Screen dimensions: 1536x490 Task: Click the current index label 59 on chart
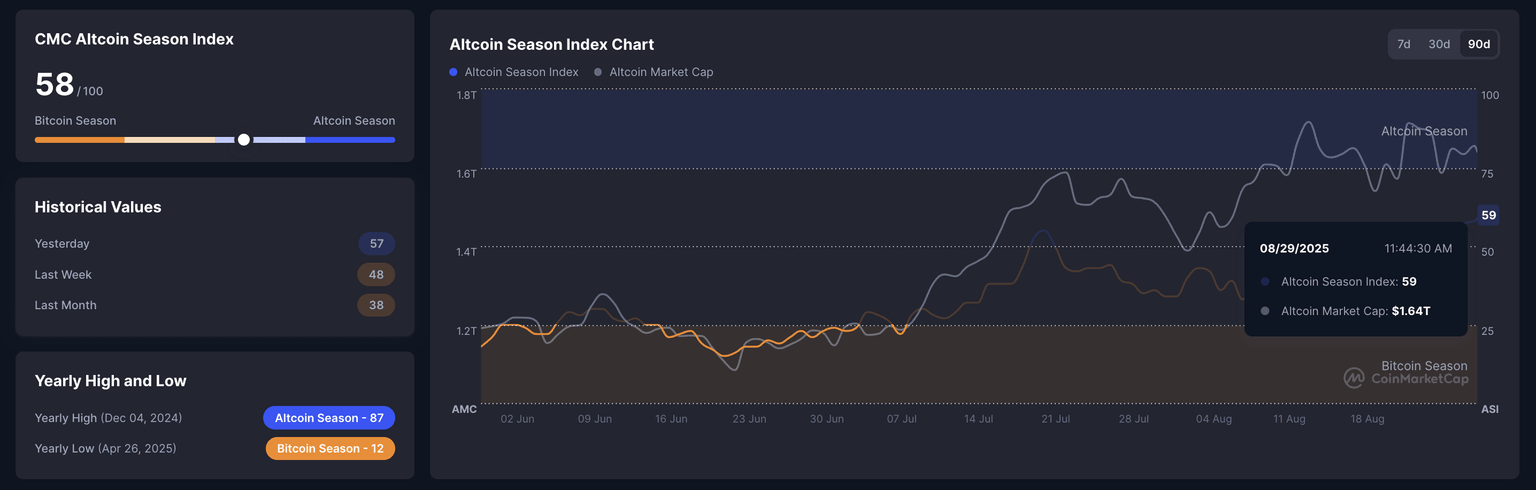tap(1488, 215)
